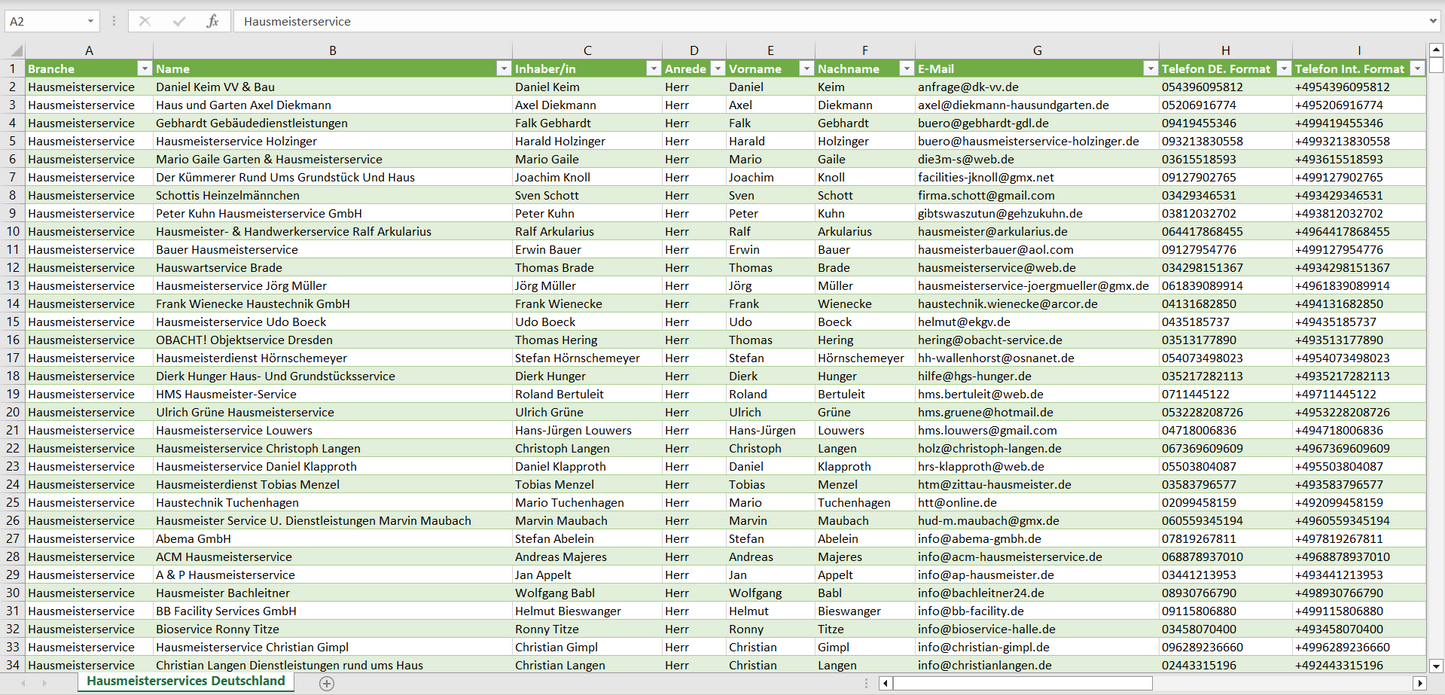
Task: Click the horizontal scrollbar track
Action: (x=1280, y=683)
